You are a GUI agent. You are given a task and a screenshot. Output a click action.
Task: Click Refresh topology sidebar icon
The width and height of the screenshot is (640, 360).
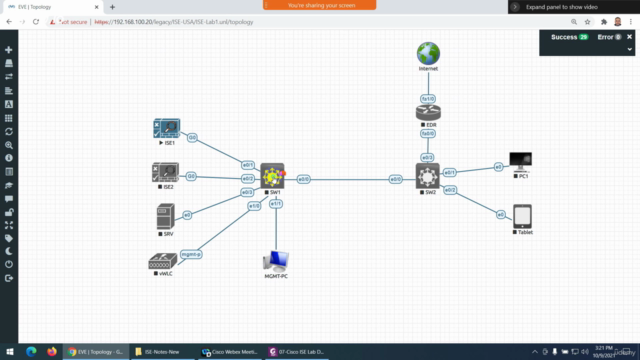coord(9,131)
